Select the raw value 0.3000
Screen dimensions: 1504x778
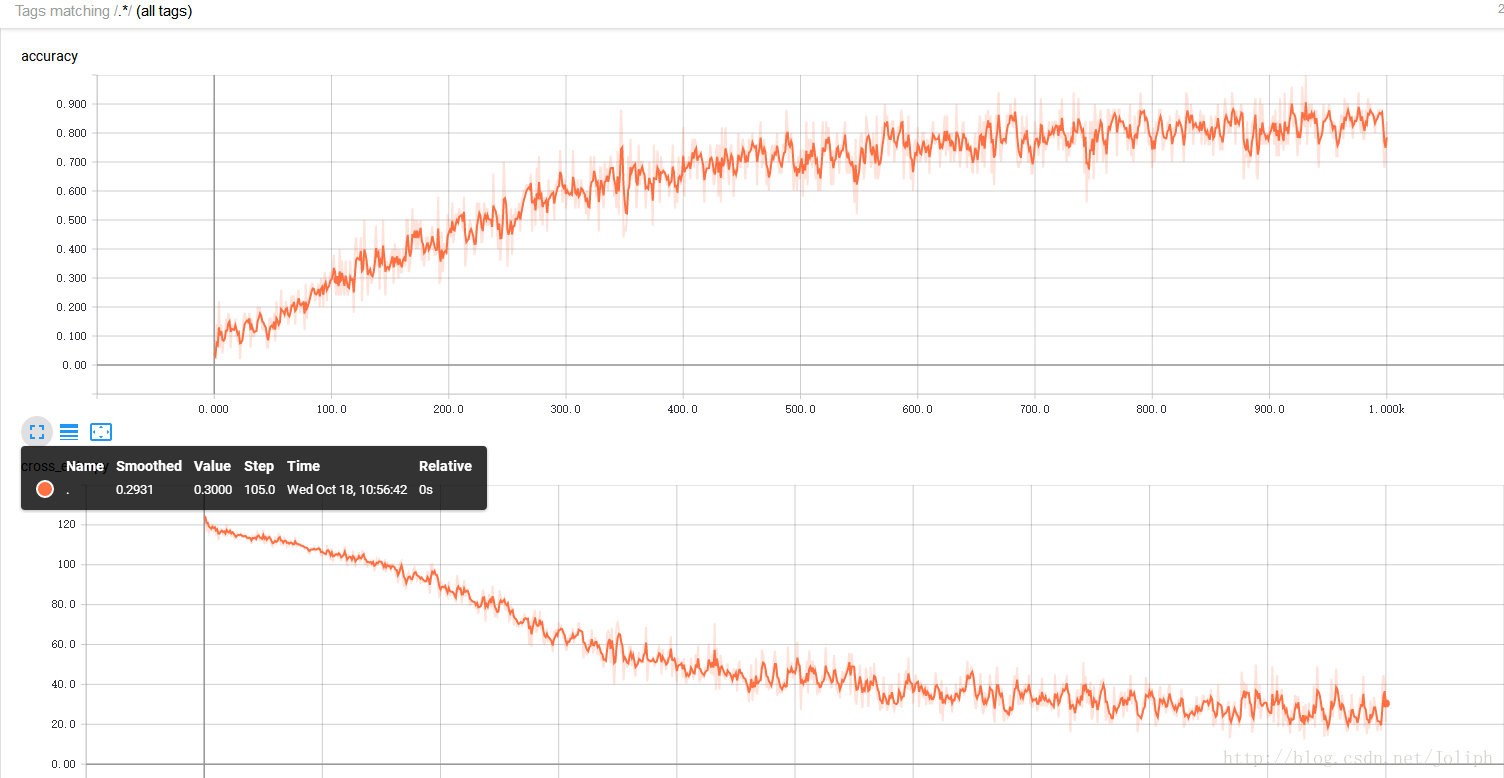point(213,490)
